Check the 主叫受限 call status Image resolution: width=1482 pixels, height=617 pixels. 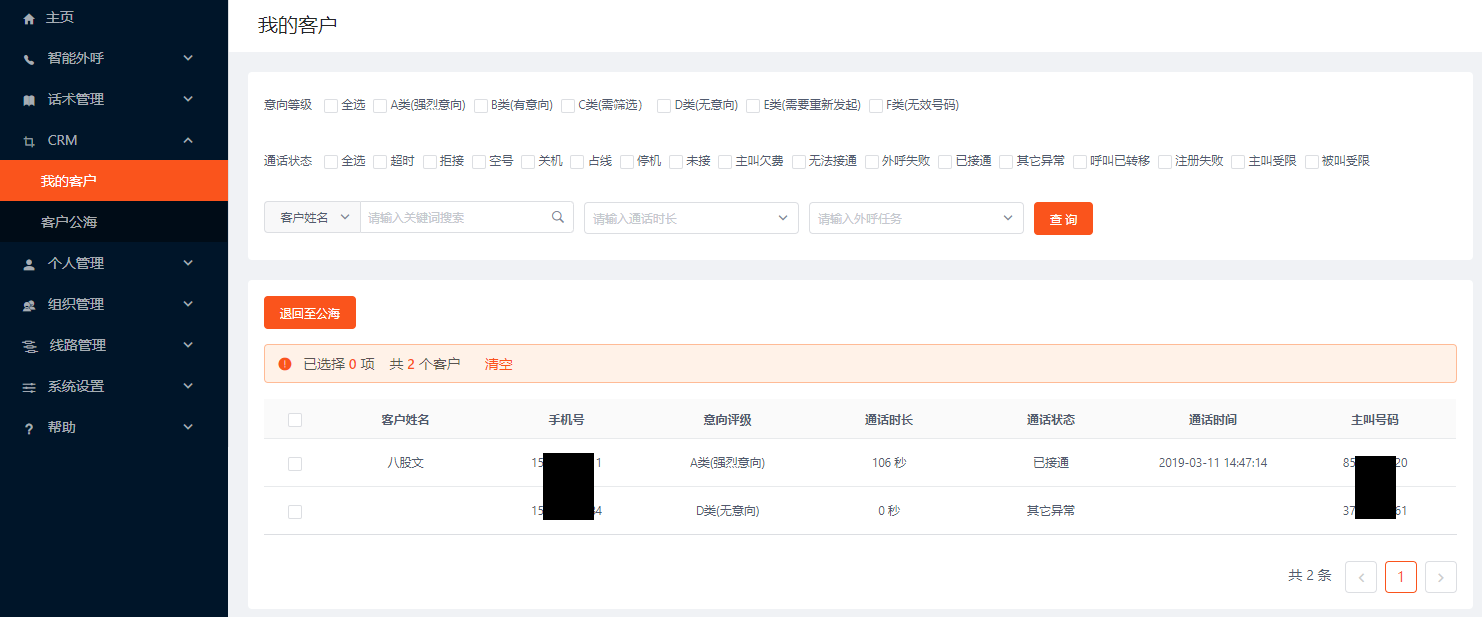coord(1238,161)
